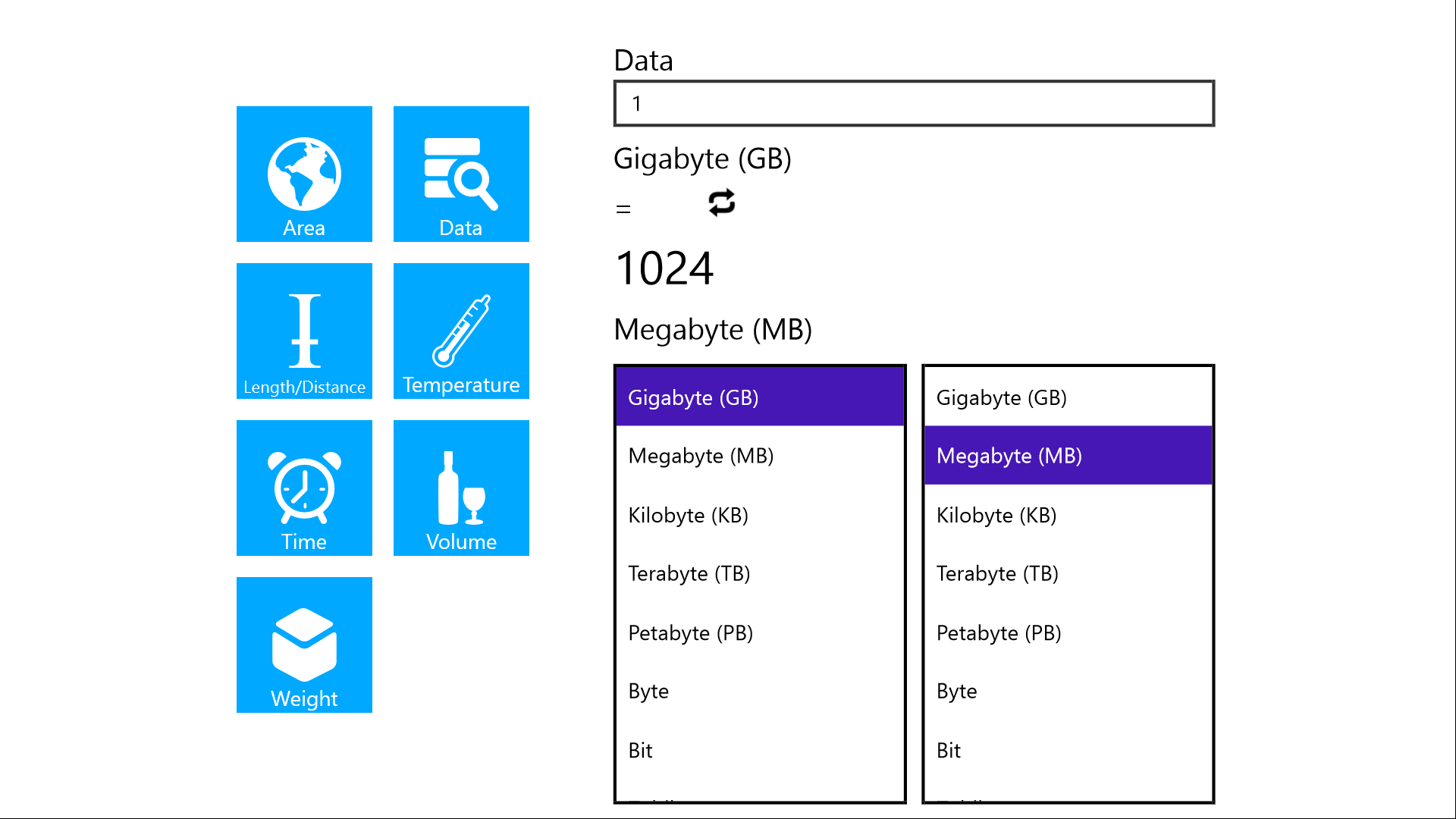Open the Data converter tile
This screenshot has width=1456, height=819.
[461, 174]
